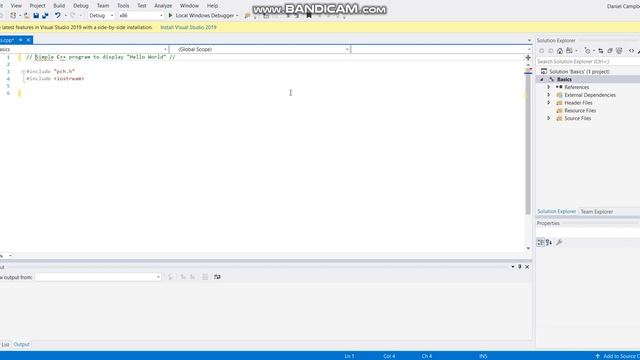Expand the Header Files folder

click(549, 102)
